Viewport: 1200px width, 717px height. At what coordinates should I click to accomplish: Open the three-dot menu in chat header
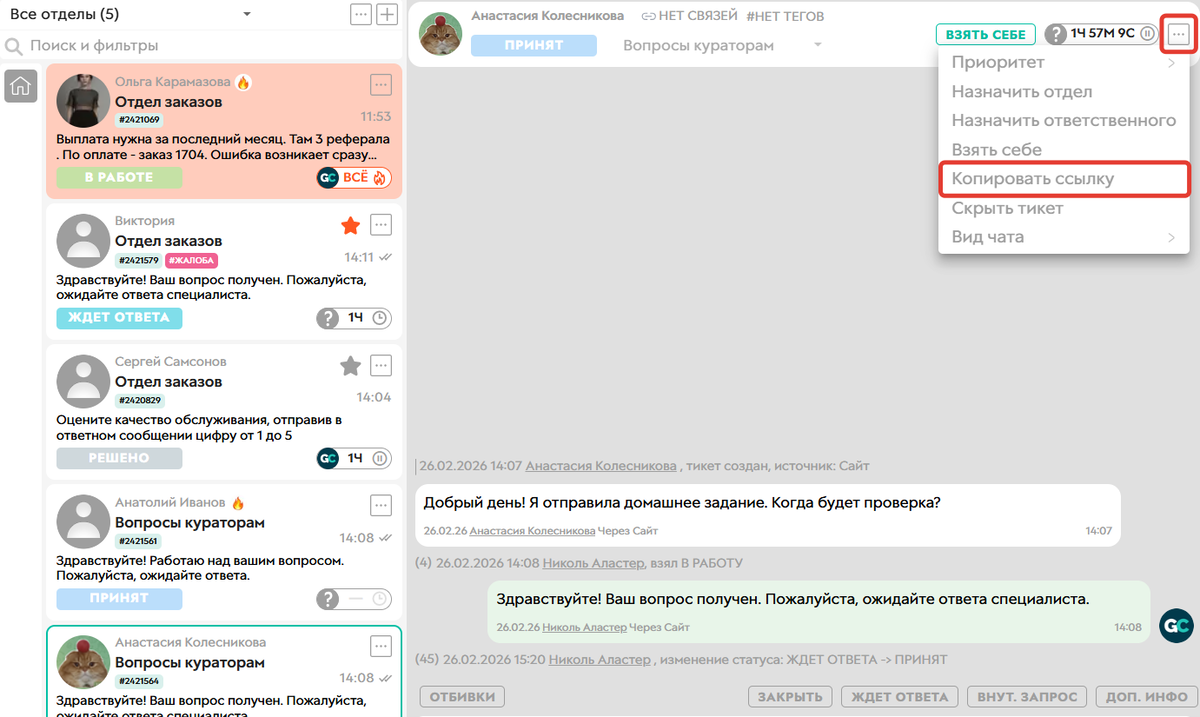pyautogui.click(x=1179, y=34)
